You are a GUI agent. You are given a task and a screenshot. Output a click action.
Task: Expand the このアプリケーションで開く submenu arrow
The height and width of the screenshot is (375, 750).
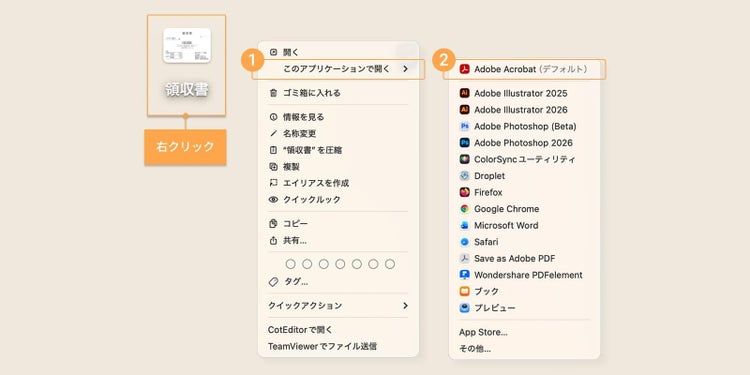[x=406, y=69]
